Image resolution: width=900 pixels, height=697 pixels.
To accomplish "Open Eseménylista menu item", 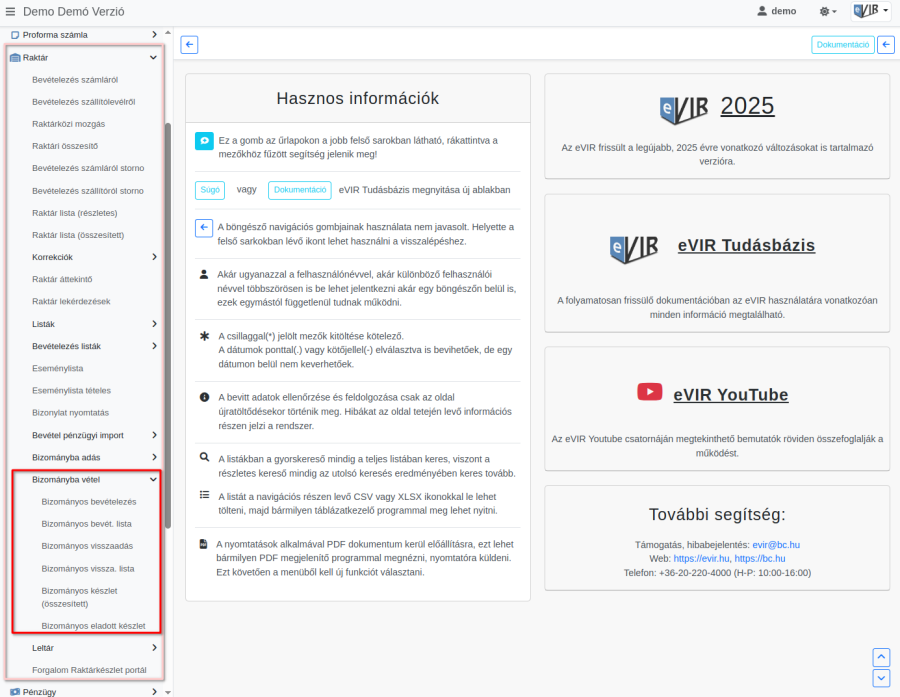I will 57,369.
